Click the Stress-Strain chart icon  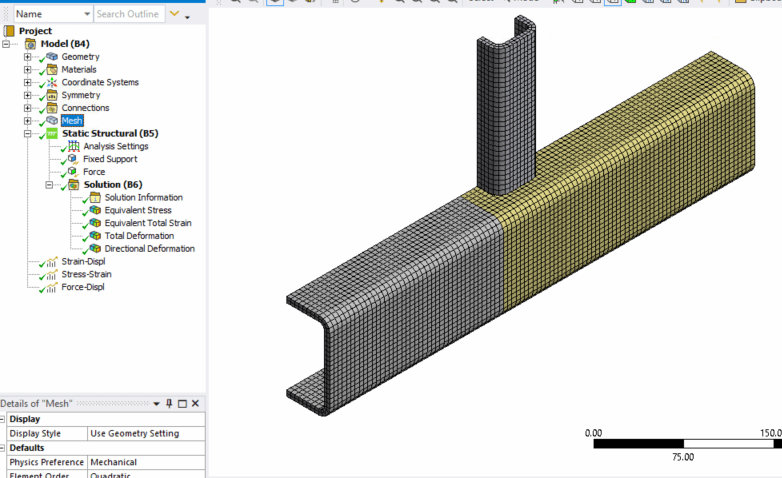(x=52, y=274)
